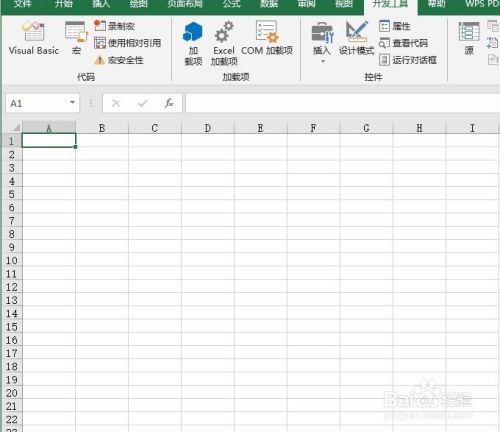Open the Visual Basic editor
The image size is (500, 432).
[34, 38]
